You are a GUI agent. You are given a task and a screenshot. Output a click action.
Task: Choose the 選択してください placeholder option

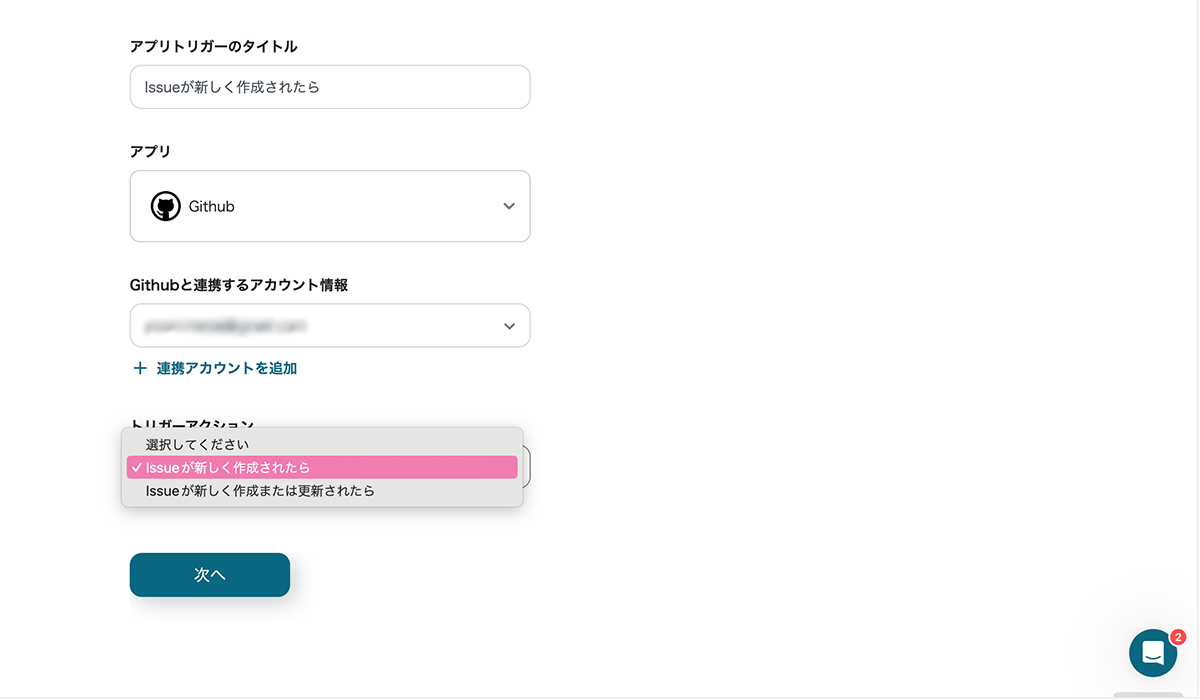pos(197,444)
